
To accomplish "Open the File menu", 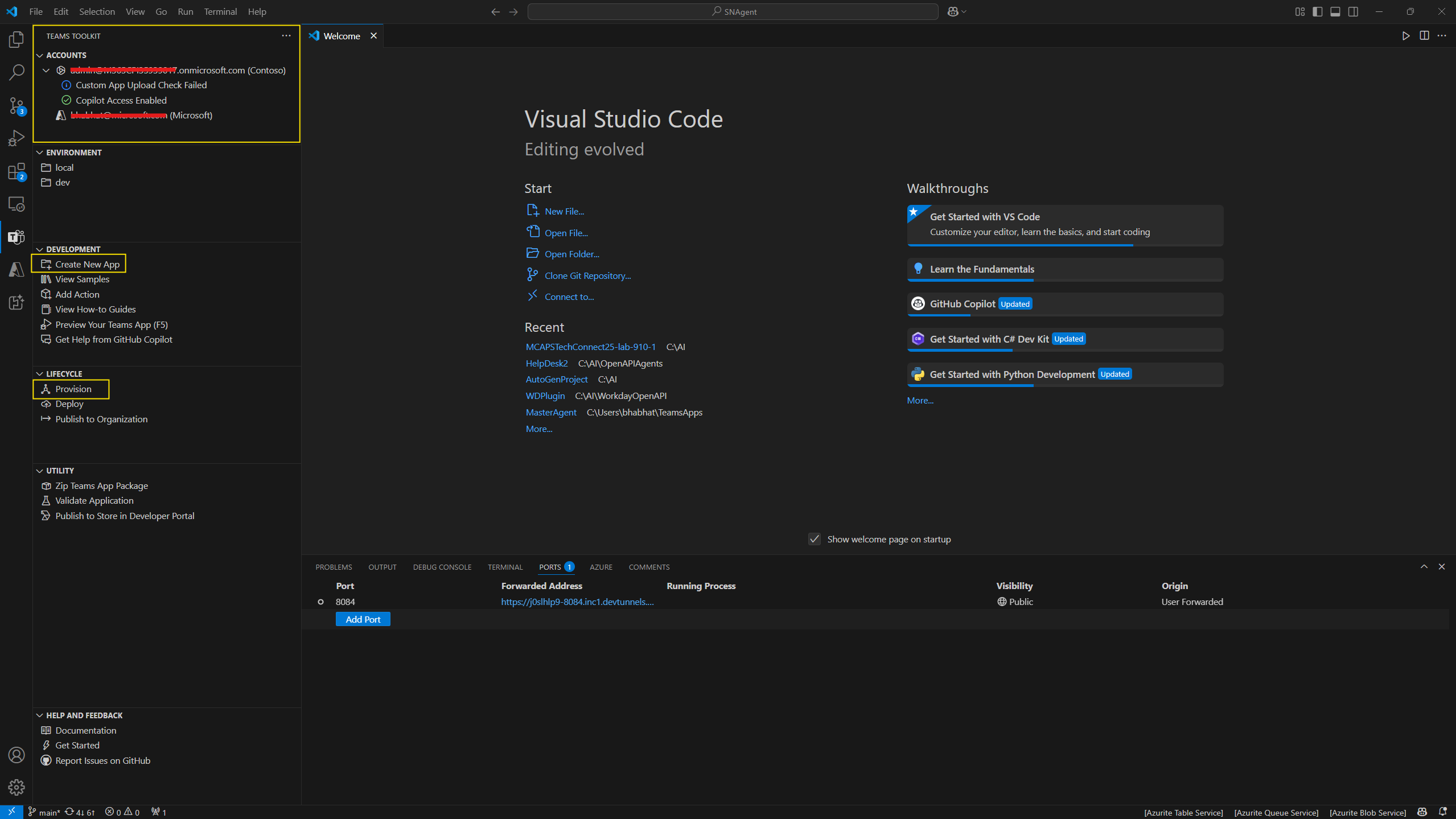I will 36,11.
